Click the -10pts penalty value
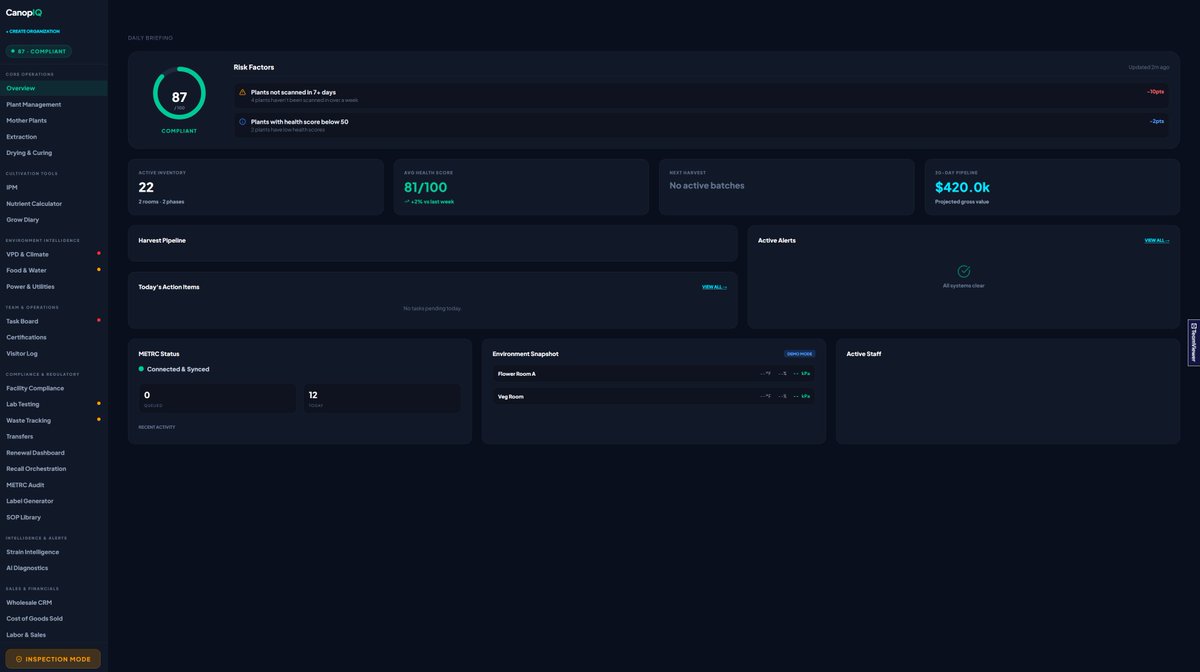Image resolution: width=1200 pixels, height=672 pixels. pos(1155,91)
